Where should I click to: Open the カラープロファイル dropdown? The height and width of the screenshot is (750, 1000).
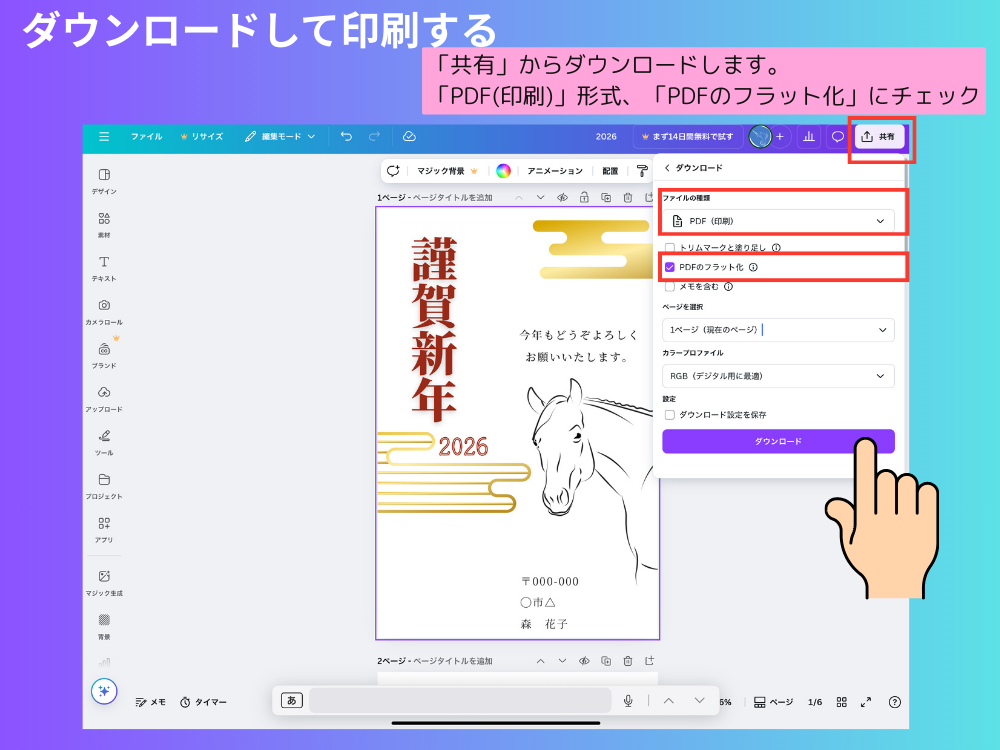pos(778,376)
